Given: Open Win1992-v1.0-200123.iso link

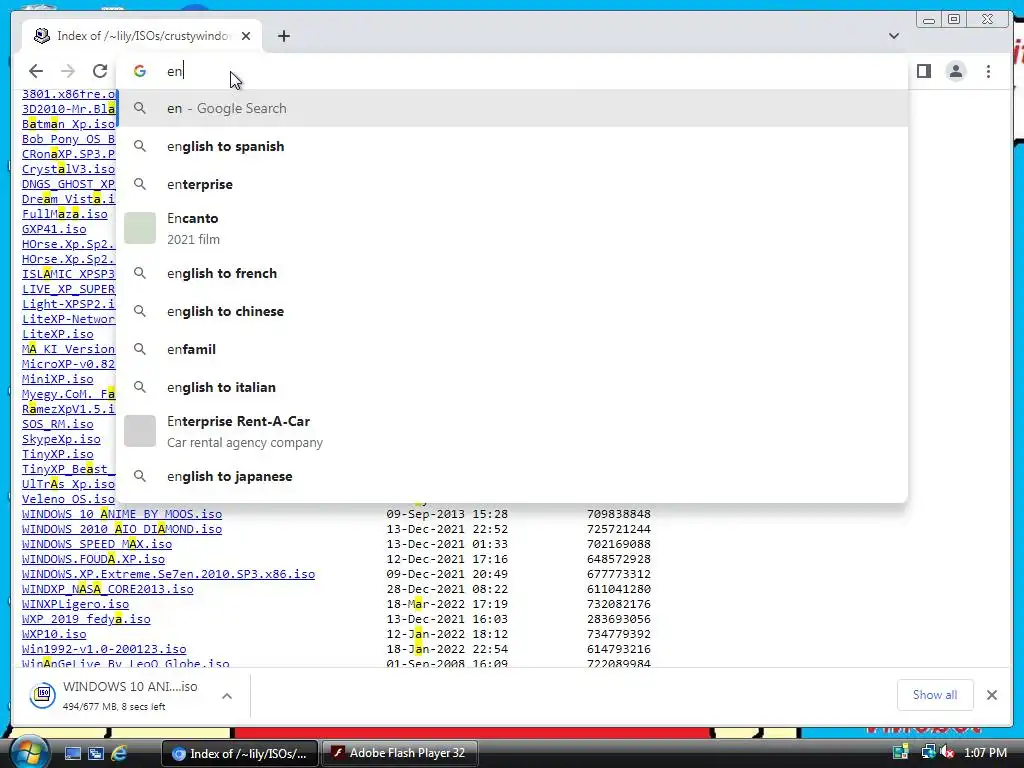Looking at the screenshot, I should [x=104, y=649].
